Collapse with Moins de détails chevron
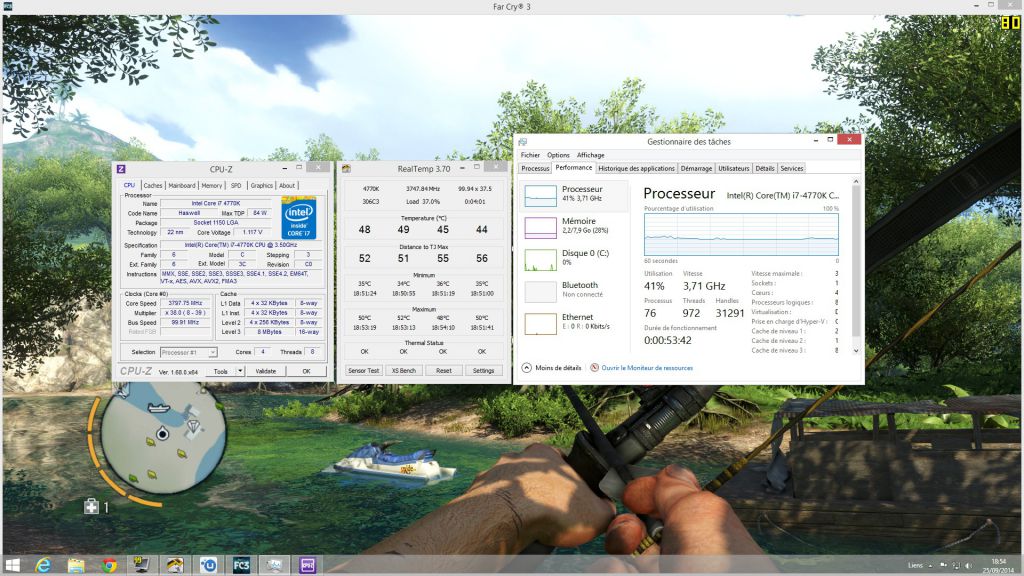Screen dimensions: 1024x576 [526, 368]
